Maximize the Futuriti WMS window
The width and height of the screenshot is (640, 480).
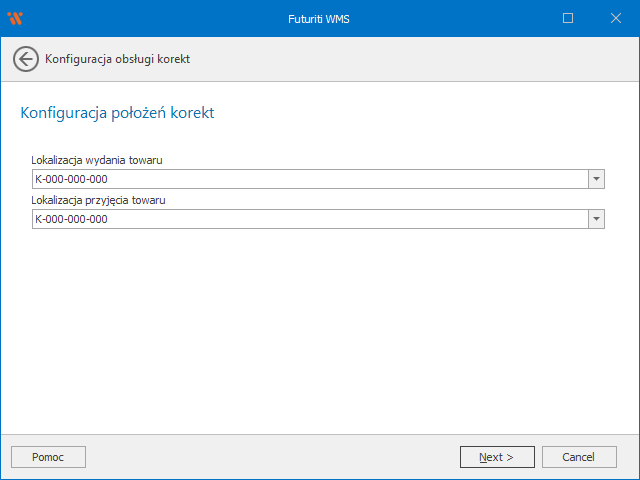coord(568,18)
